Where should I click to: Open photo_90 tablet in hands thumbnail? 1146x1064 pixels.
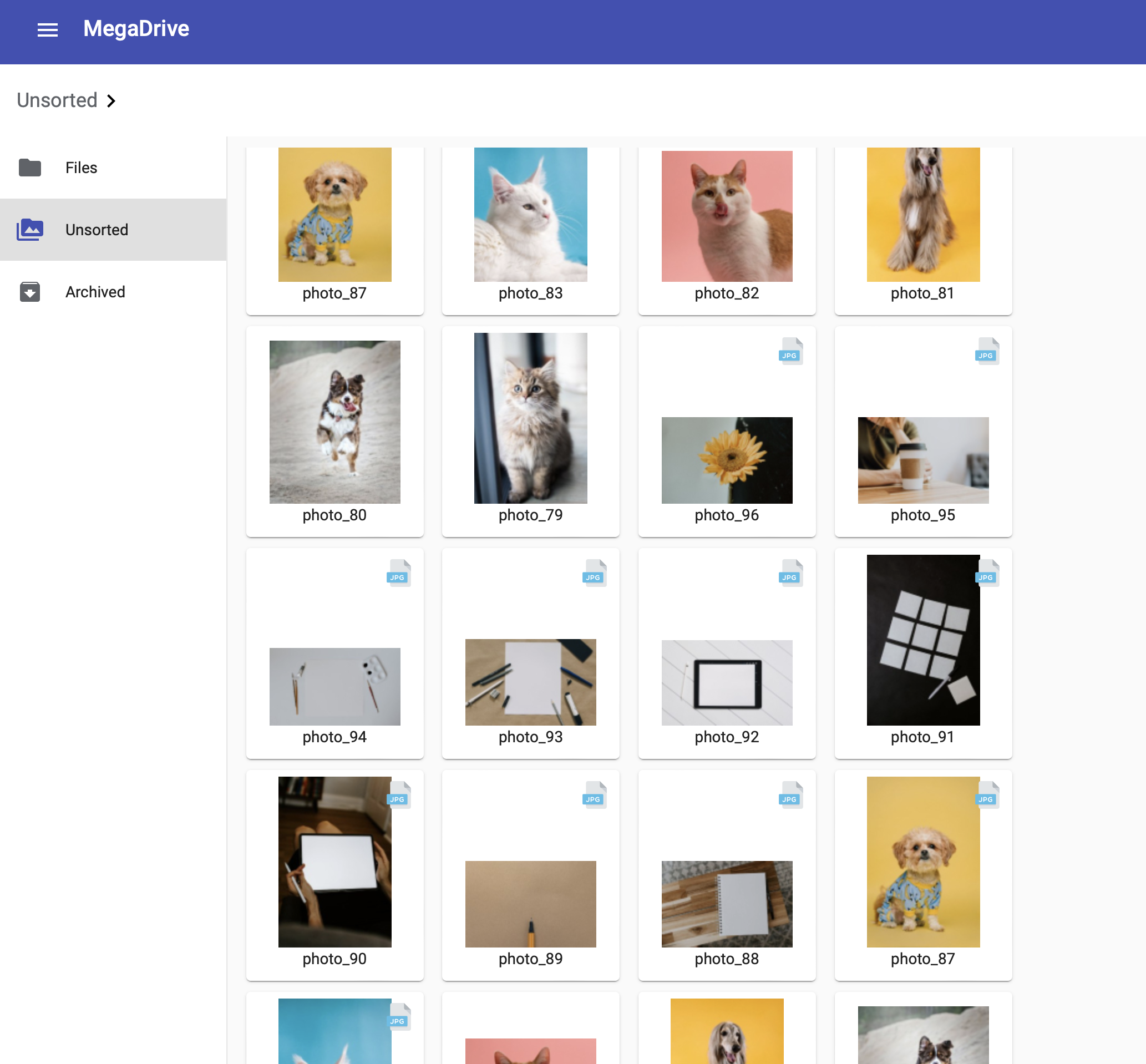pyautogui.click(x=335, y=862)
